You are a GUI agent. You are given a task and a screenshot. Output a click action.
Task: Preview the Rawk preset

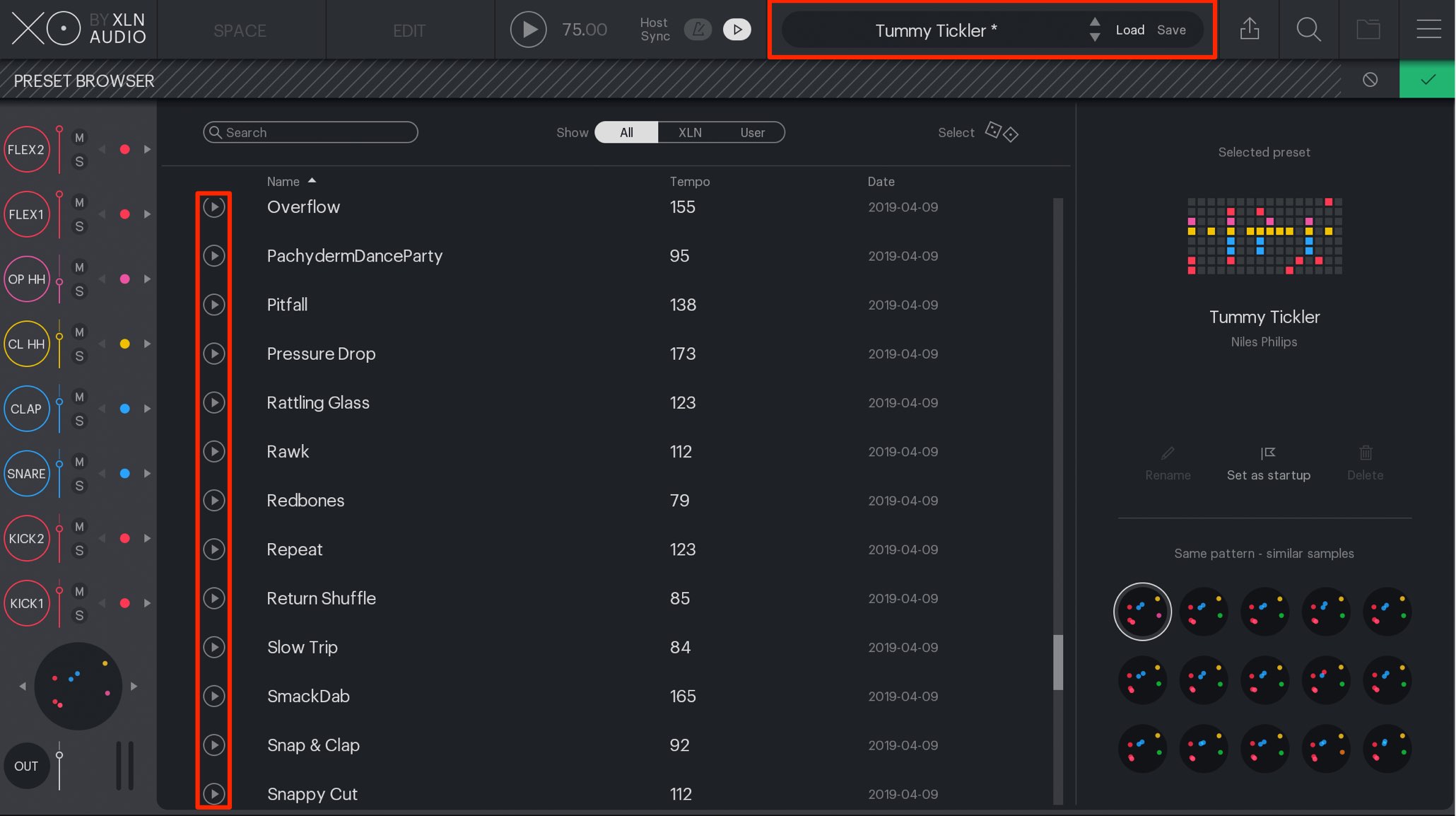coord(213,451)
